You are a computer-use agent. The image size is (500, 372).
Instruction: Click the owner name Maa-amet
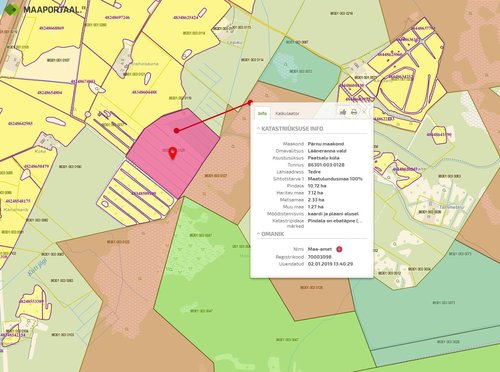pos(320,249)
